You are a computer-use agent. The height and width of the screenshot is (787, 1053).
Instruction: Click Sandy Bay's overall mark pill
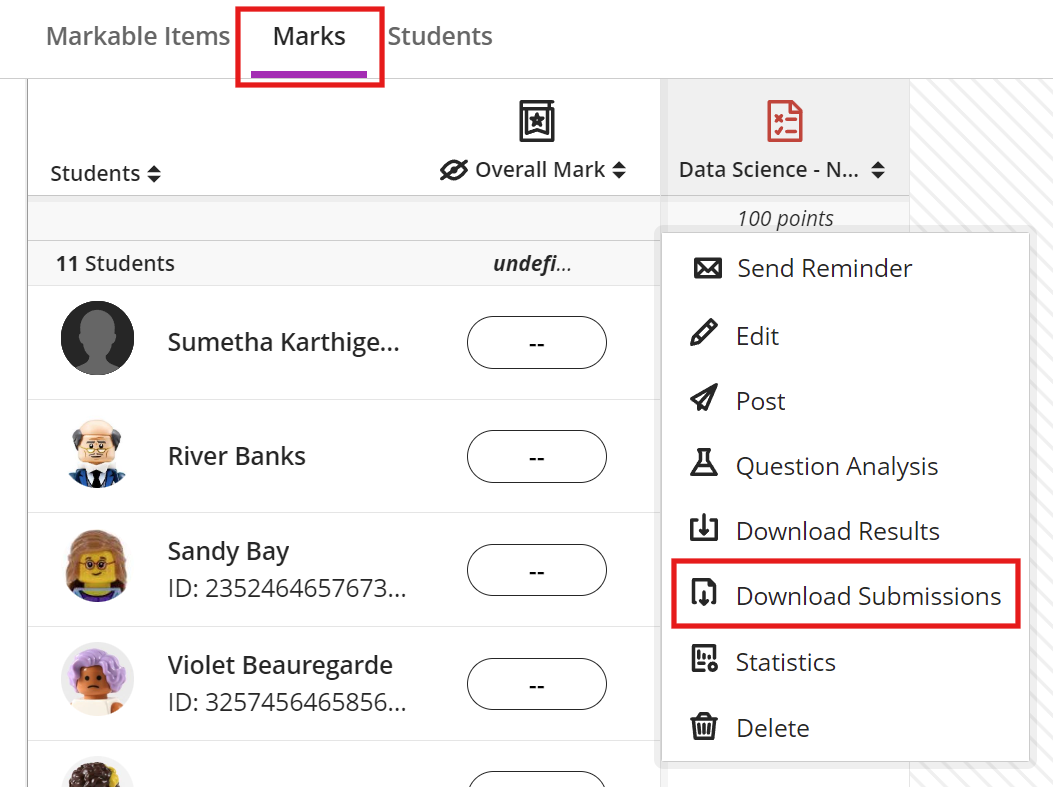[537, 570]
